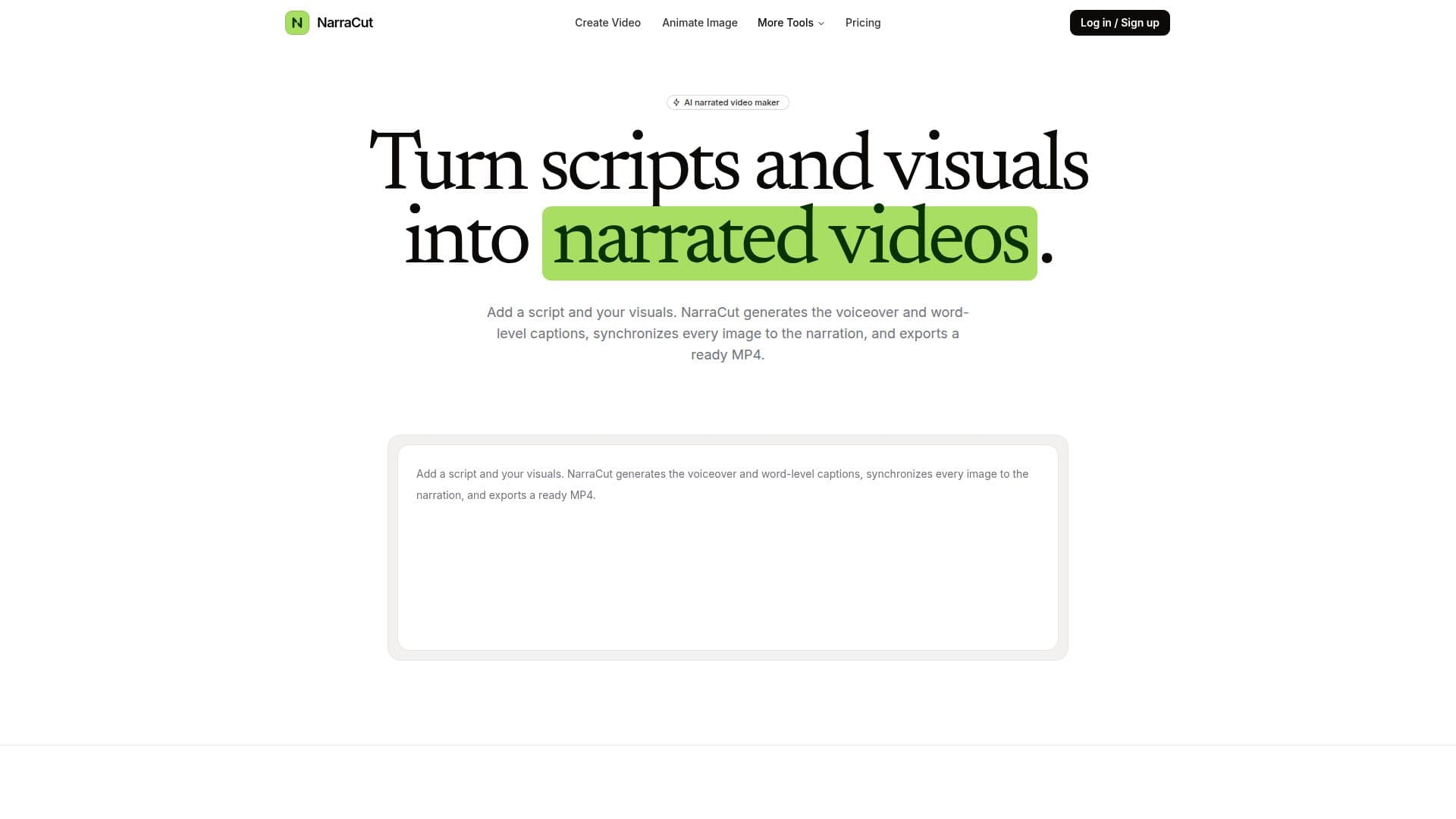
Task: Click the horizontal divider line below the hero
Action: (x=728, y=745)
